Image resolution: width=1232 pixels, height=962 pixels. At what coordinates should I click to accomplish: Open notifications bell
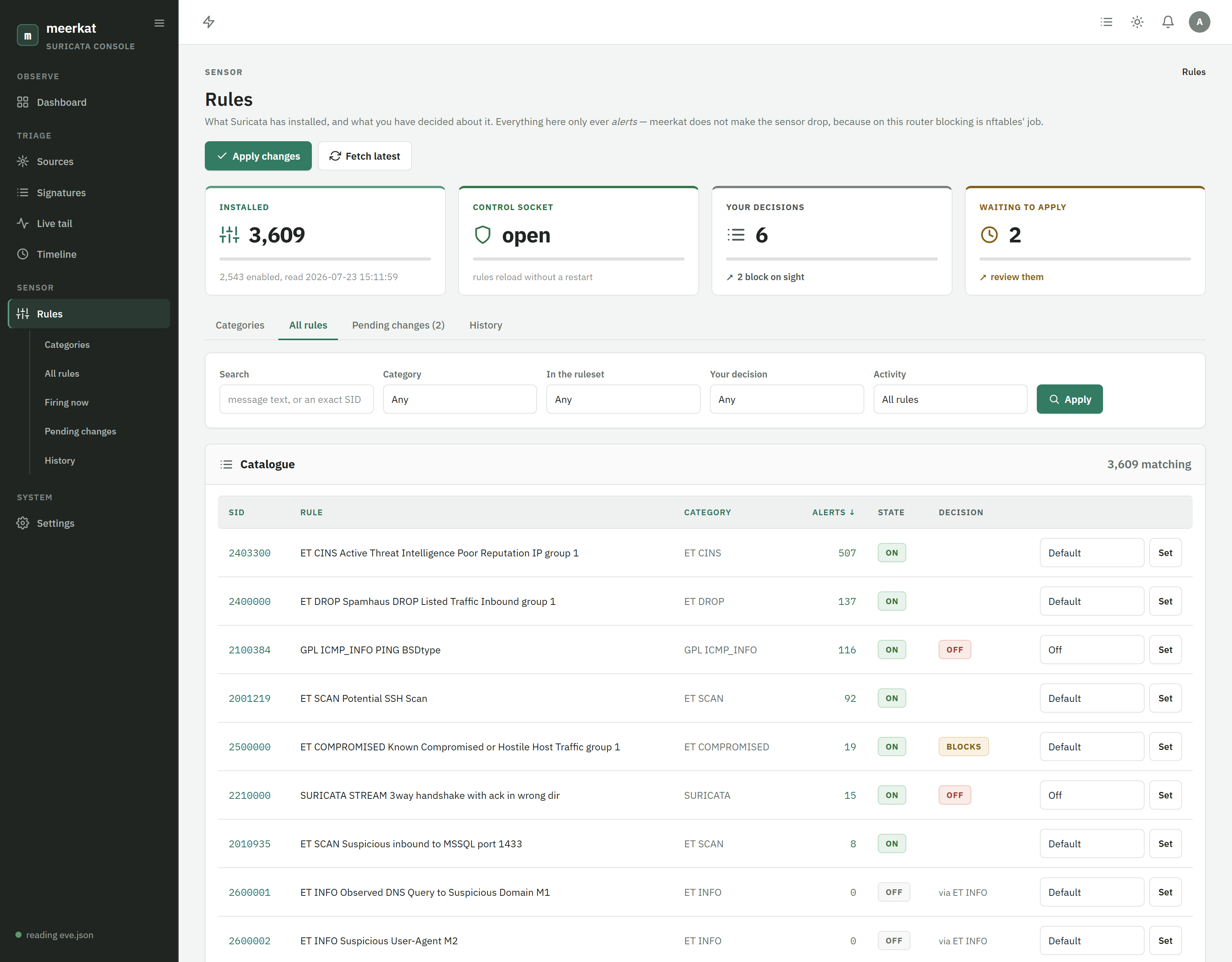pyautogui.click(x=1168, y=22)
